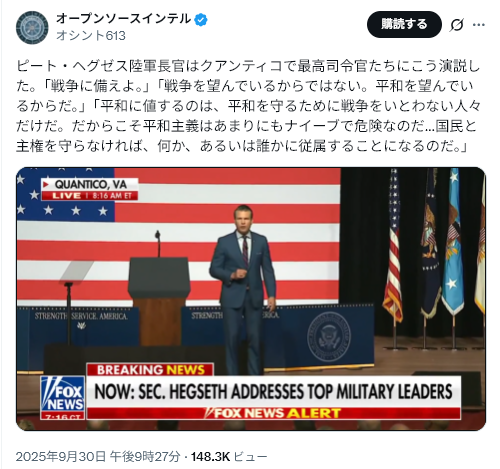
Task: Click the Japanese tweet text body
Action: 248,106
